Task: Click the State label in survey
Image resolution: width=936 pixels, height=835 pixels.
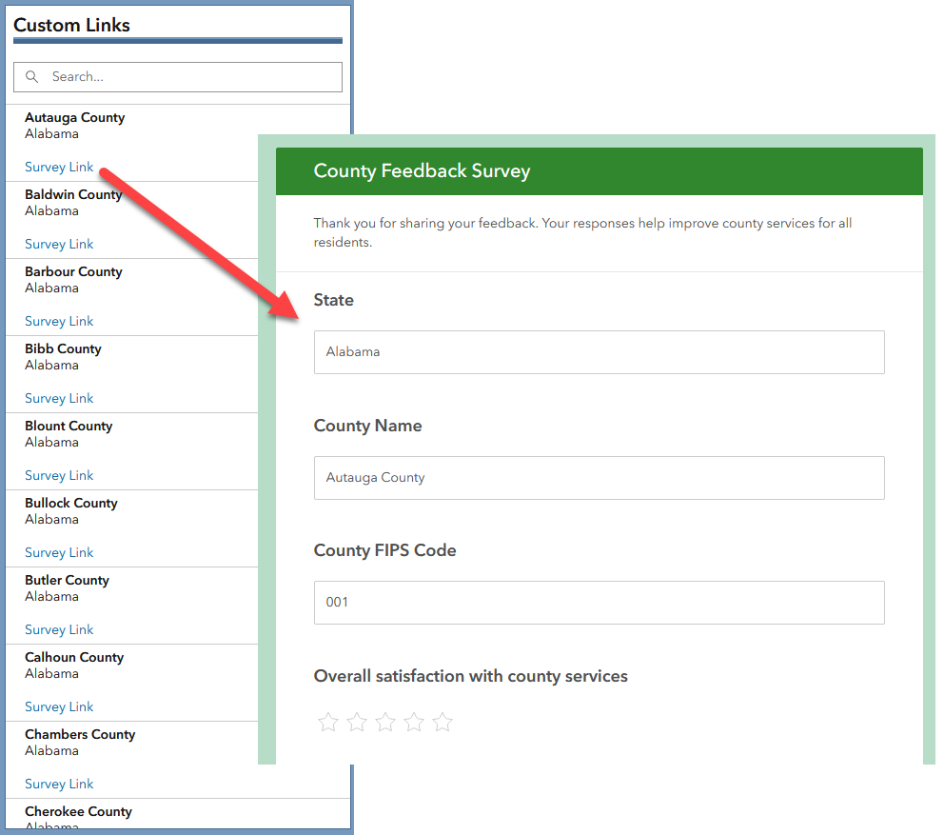Action: coord(334,300)
